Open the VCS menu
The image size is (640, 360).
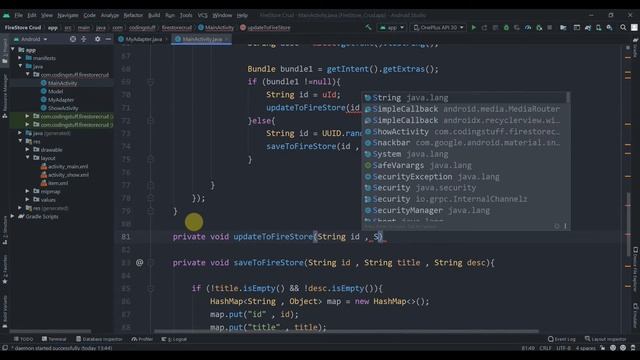[202, 15]
